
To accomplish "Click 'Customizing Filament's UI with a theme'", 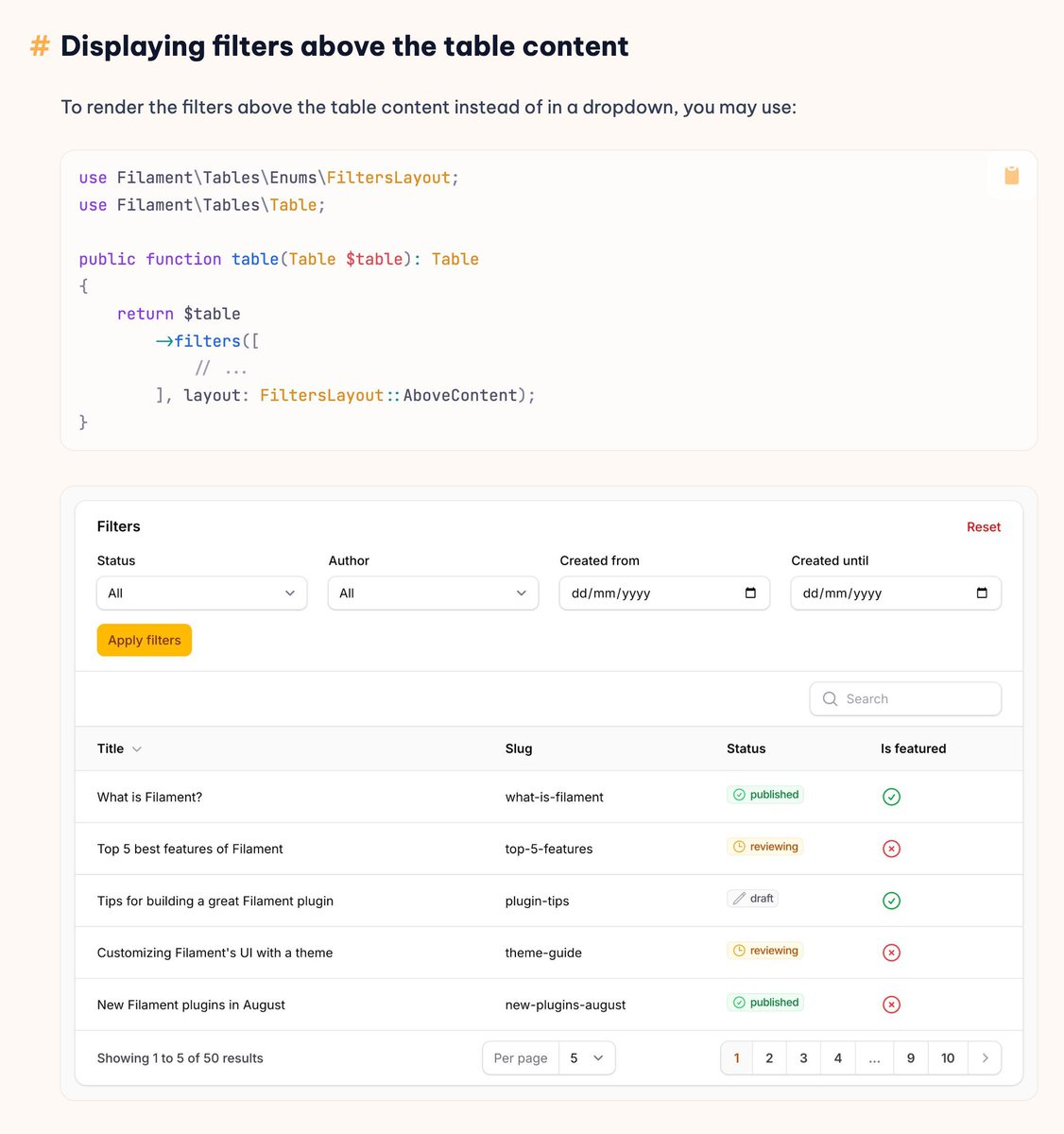I will click(x=215, y=953).
